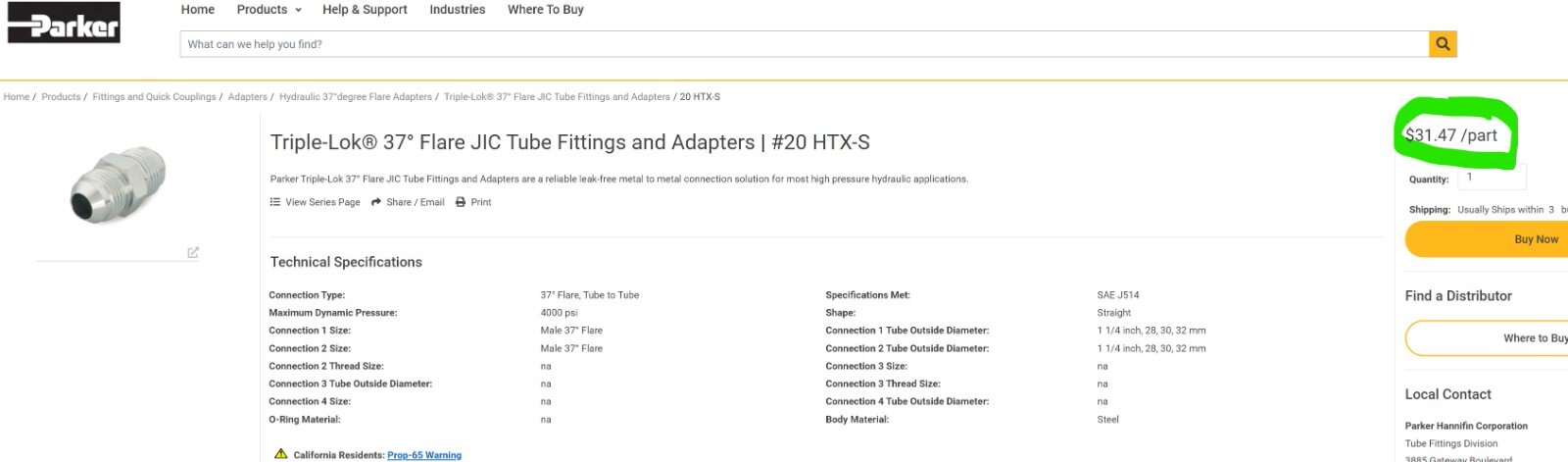The width and height of the screenshot is (1568, 462).
Task: Click the 20 HTX-S breadcrumb text
Action: coord(700,97)
